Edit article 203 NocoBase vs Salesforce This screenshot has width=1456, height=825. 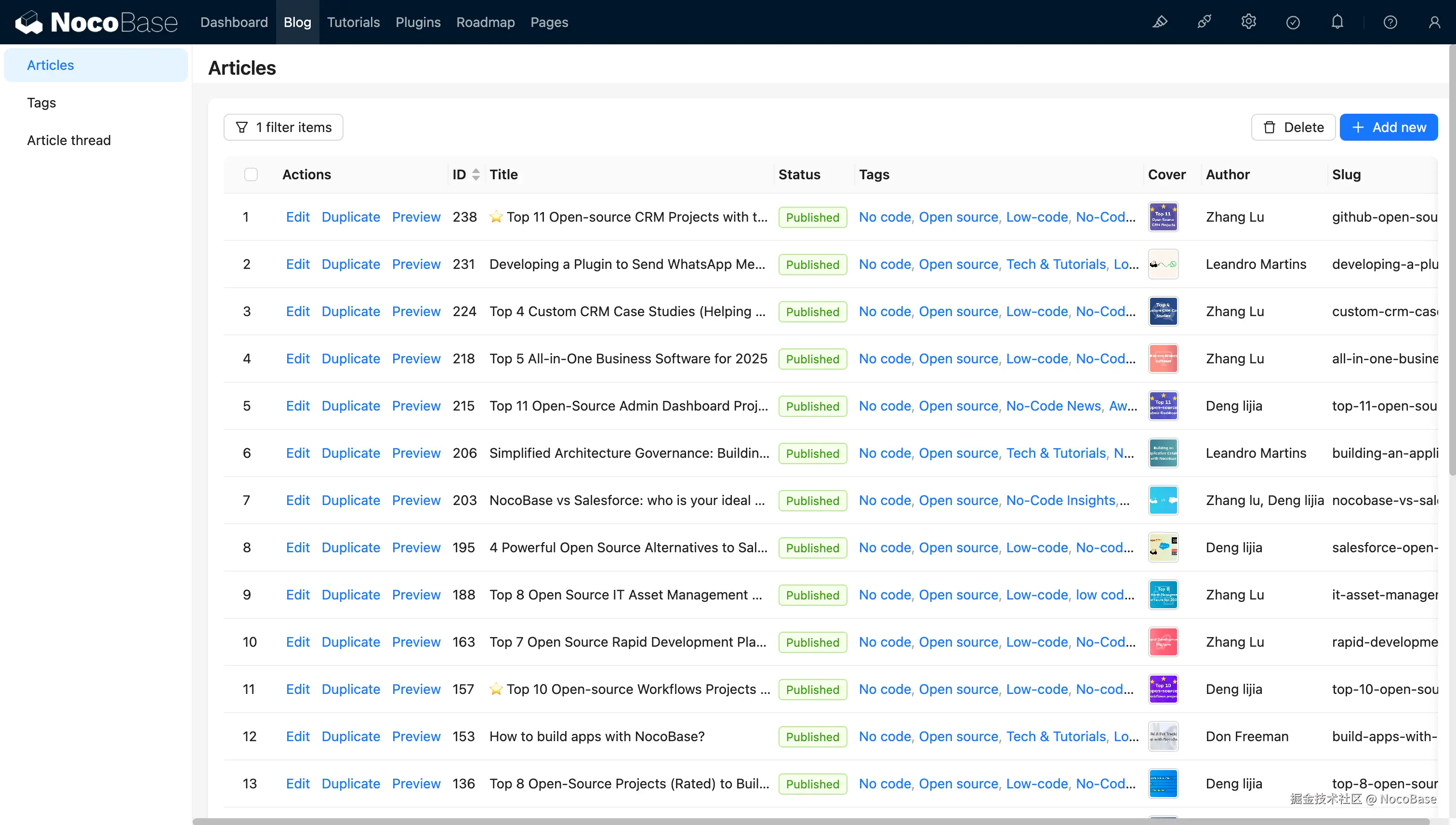[x=298, y=500]
